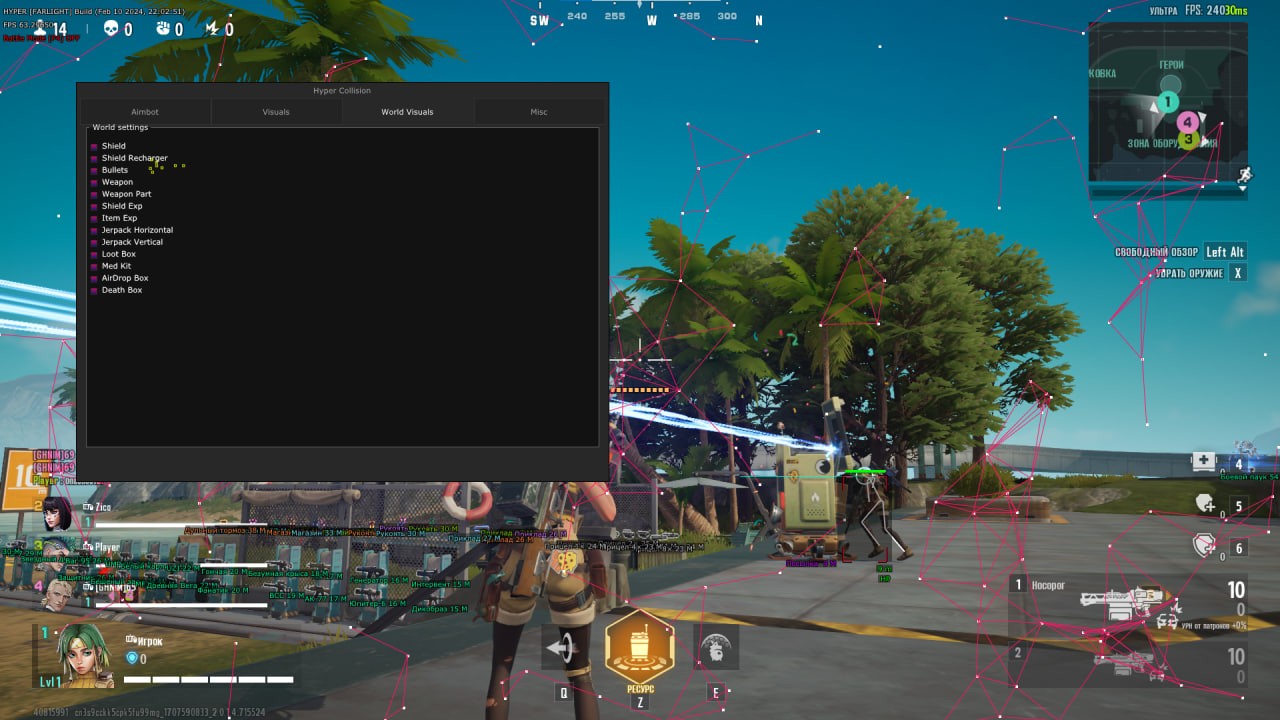1280x720 pixels.
Task: Click the minimap in the top corner
Action: [x=1167, y=105]
